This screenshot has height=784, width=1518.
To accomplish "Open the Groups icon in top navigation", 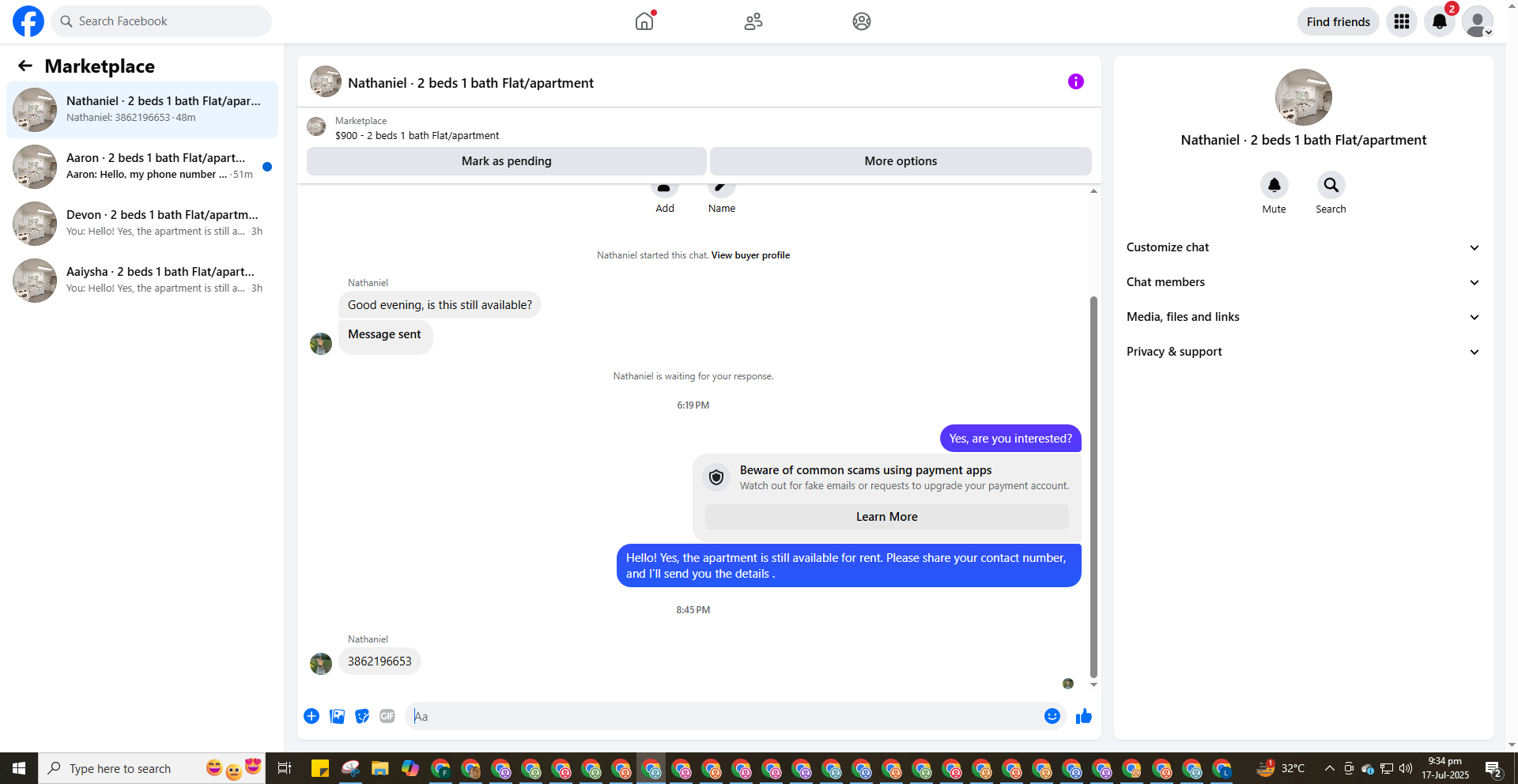I will tap(862, 21).
